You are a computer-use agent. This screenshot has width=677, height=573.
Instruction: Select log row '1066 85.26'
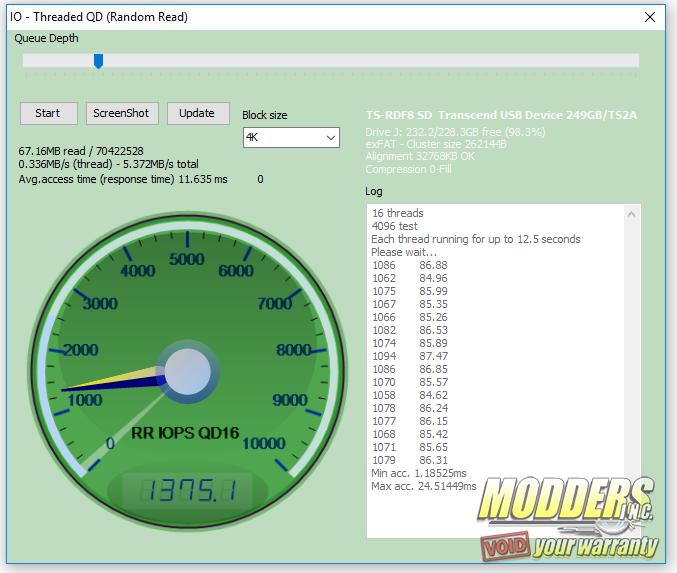410,317
